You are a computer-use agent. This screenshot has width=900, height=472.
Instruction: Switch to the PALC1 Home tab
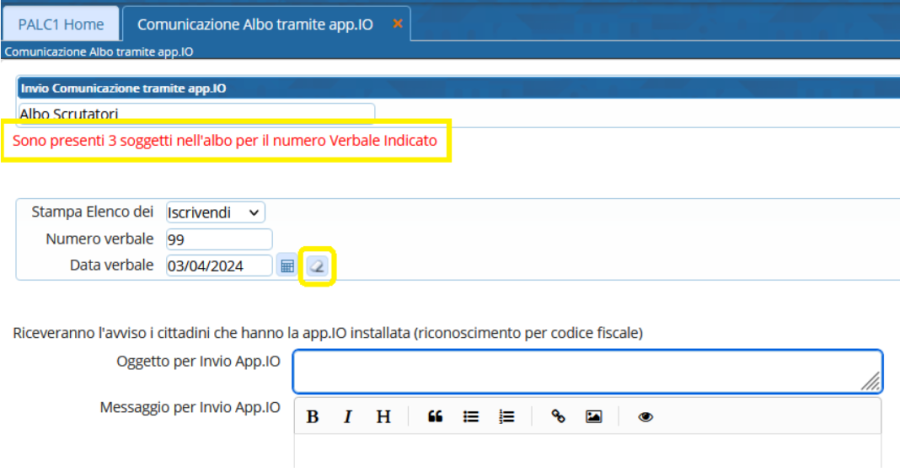[61, 24]
